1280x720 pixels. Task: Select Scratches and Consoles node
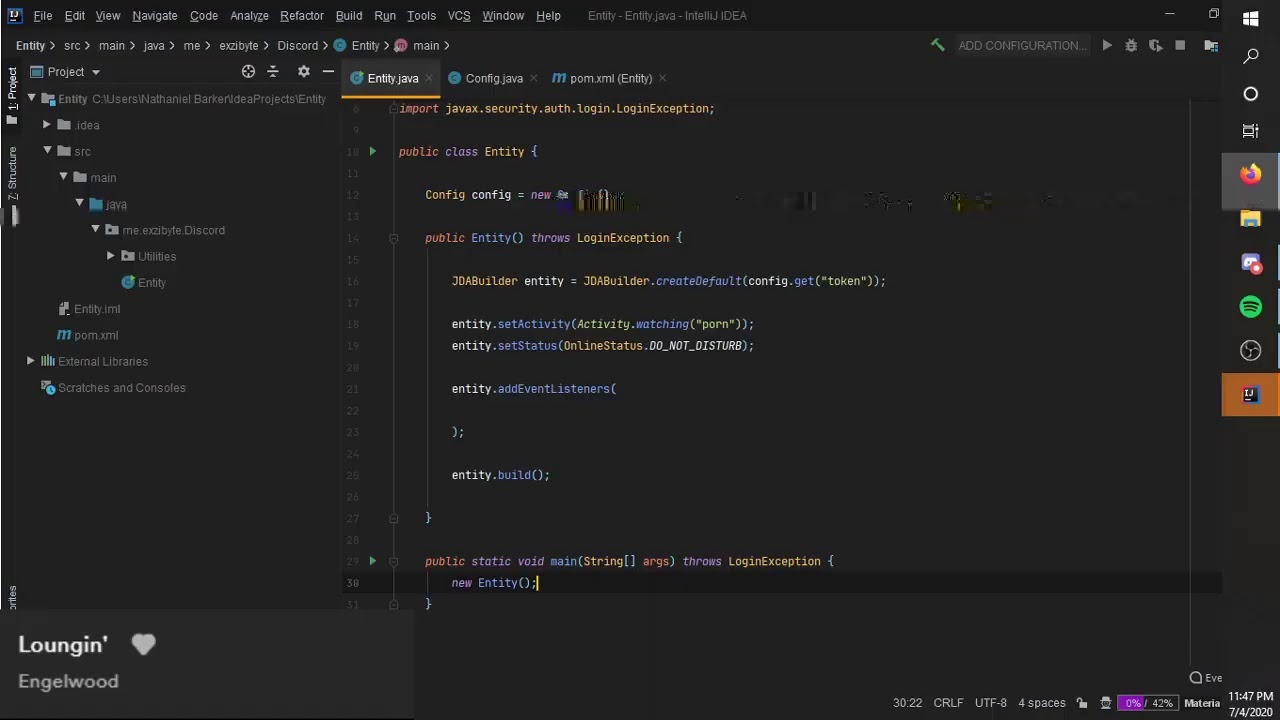point(121,388)
